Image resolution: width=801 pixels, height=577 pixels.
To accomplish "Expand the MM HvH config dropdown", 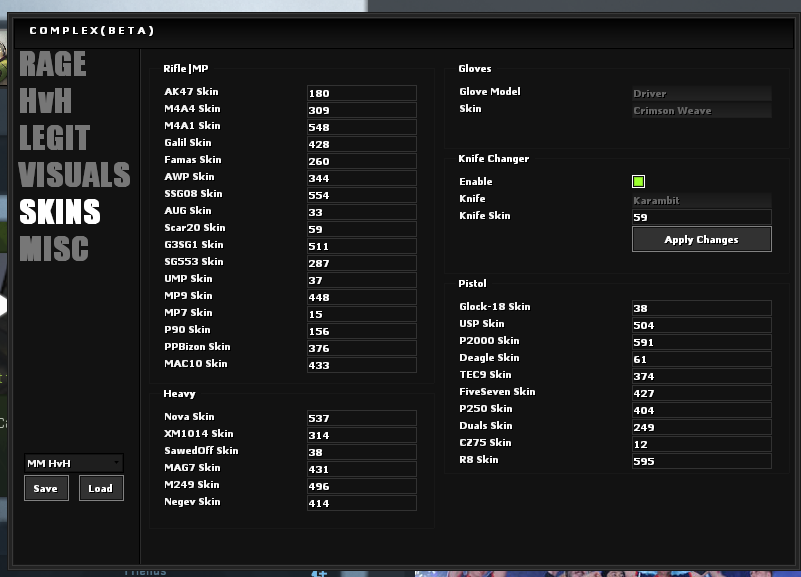I will coord(74,463).
